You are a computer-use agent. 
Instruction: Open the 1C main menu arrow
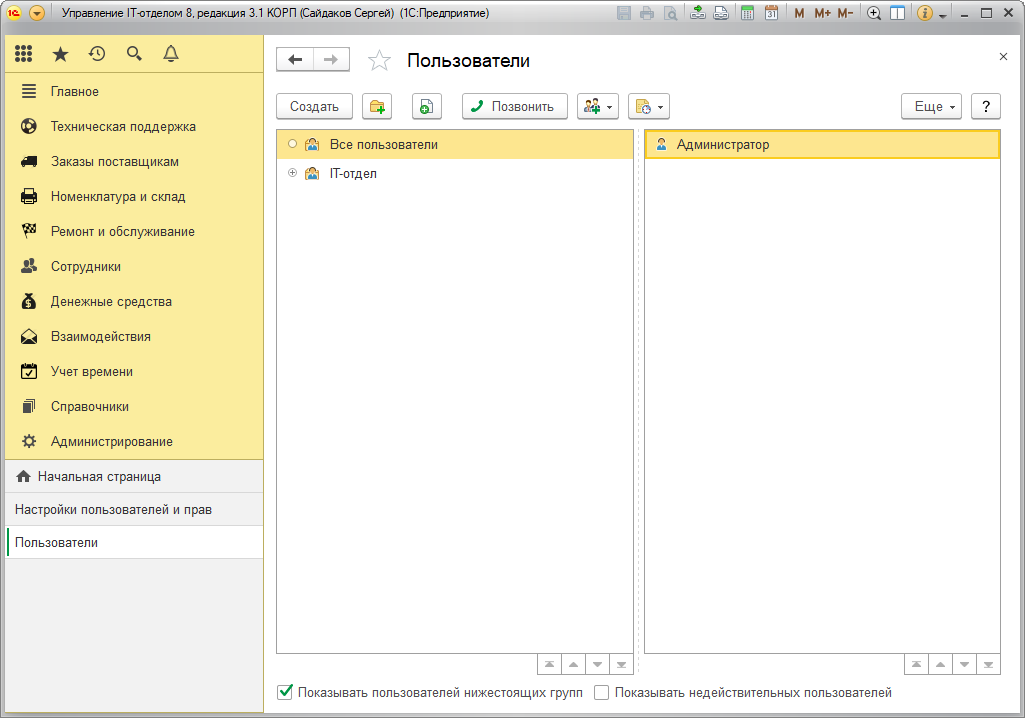(37, 13)
